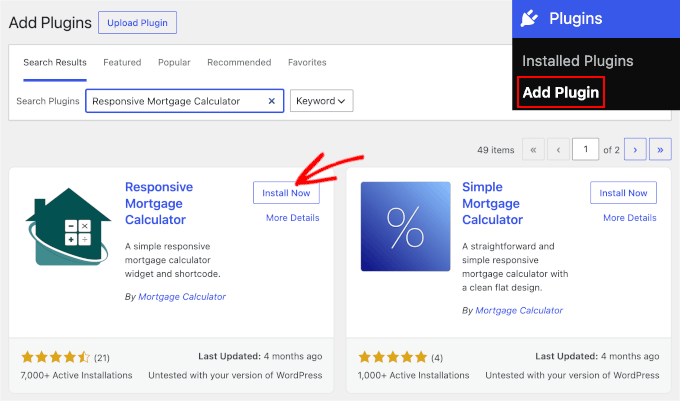The image size is (680, 401).
Task: View More Details for Responsive Mortgage Calculator
Action: 293,218
